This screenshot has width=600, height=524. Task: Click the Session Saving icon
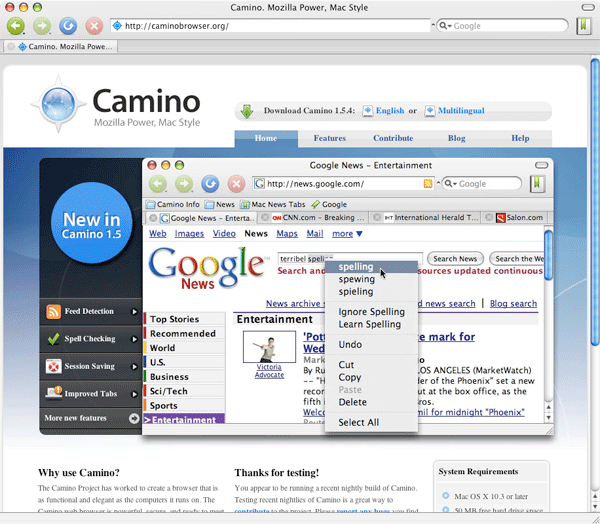(53, 366)
